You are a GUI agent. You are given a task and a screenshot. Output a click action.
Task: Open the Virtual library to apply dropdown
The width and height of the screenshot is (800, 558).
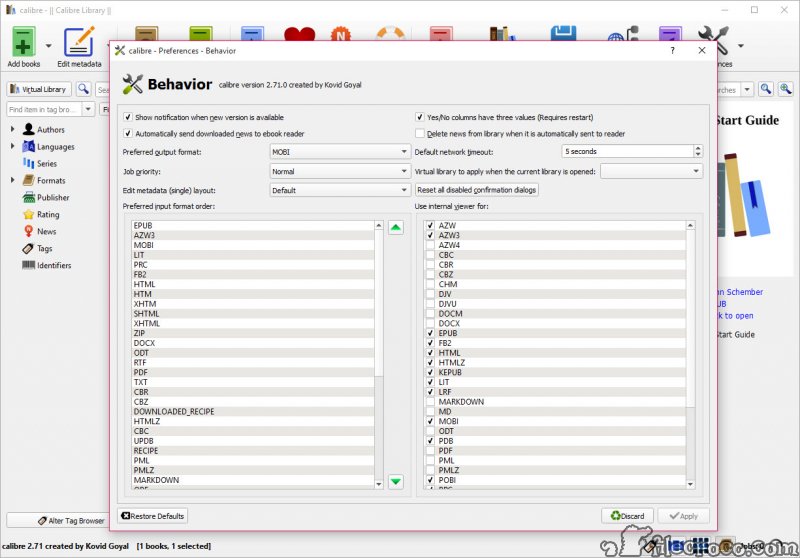[652, 171]
